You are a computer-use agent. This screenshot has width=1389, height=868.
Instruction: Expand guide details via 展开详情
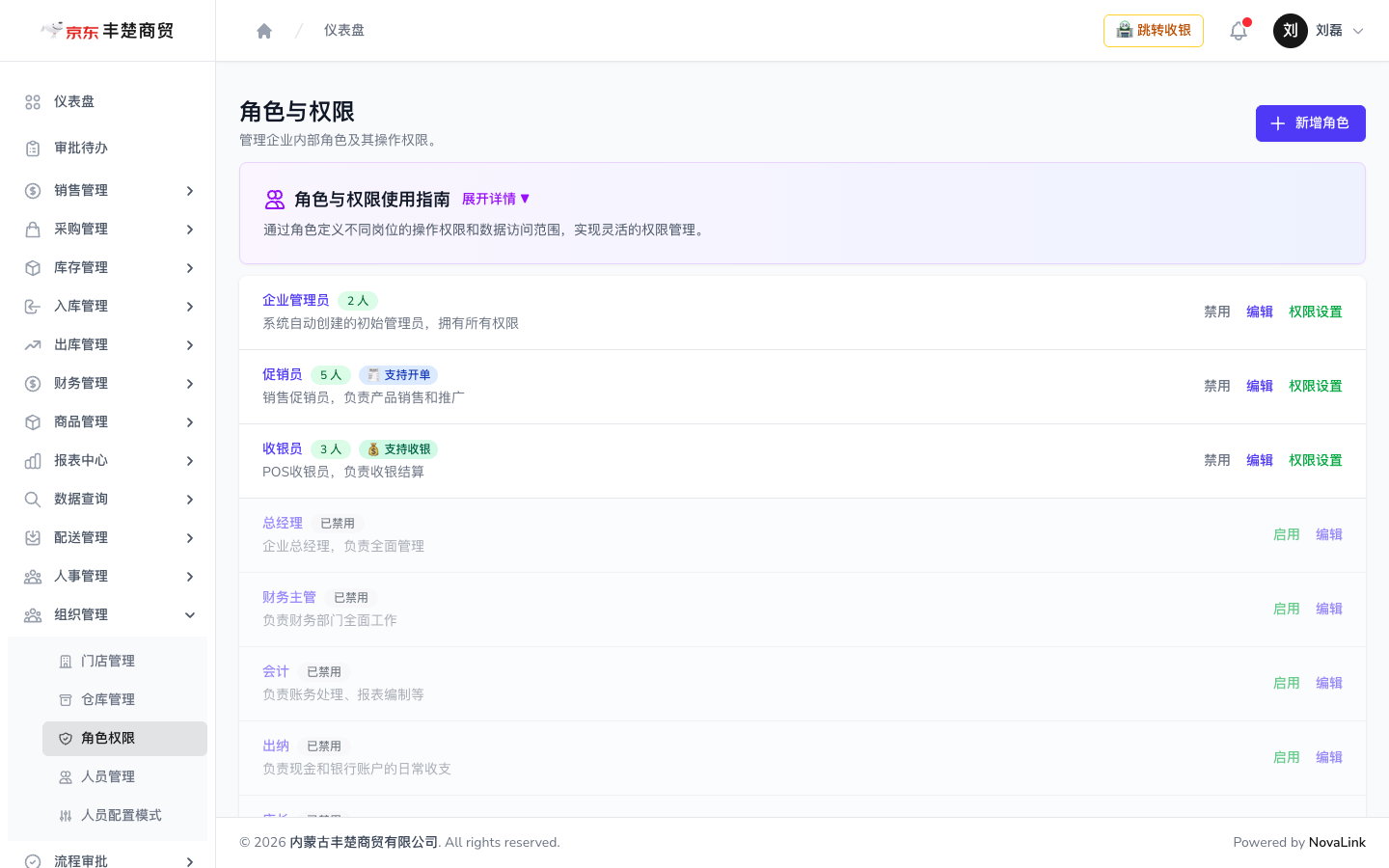[496, 199]
